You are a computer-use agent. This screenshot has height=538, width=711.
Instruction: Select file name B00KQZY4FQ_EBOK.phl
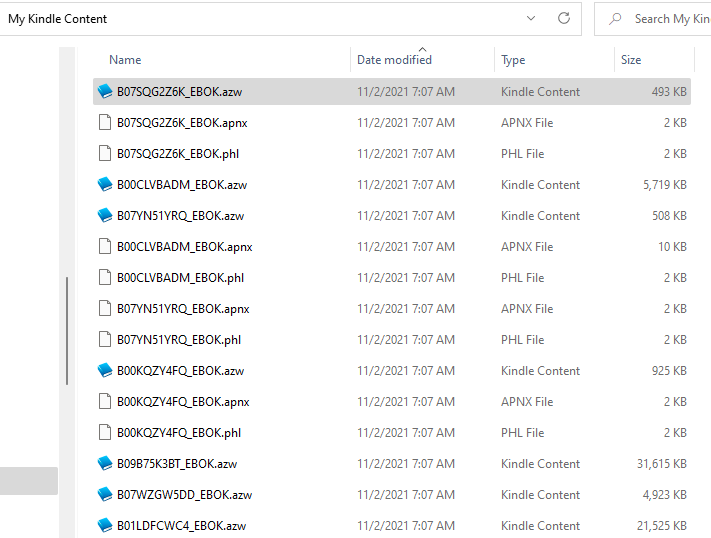tap(179, 433)
